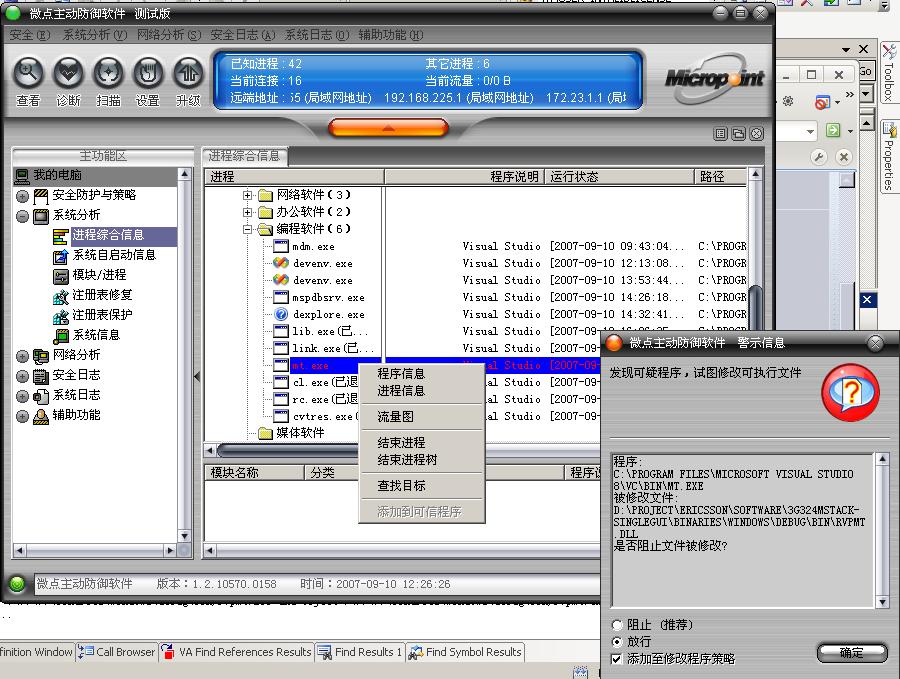Choose 程序信息 from context menu
The width and height of the screenshot is (900, 679).
(421, 374)
